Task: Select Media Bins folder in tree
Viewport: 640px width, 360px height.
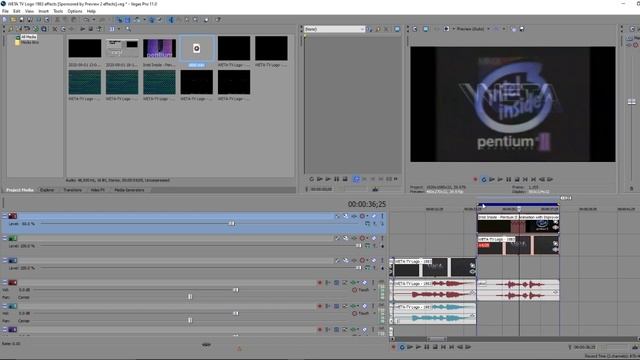Action: tap(30, 42)
